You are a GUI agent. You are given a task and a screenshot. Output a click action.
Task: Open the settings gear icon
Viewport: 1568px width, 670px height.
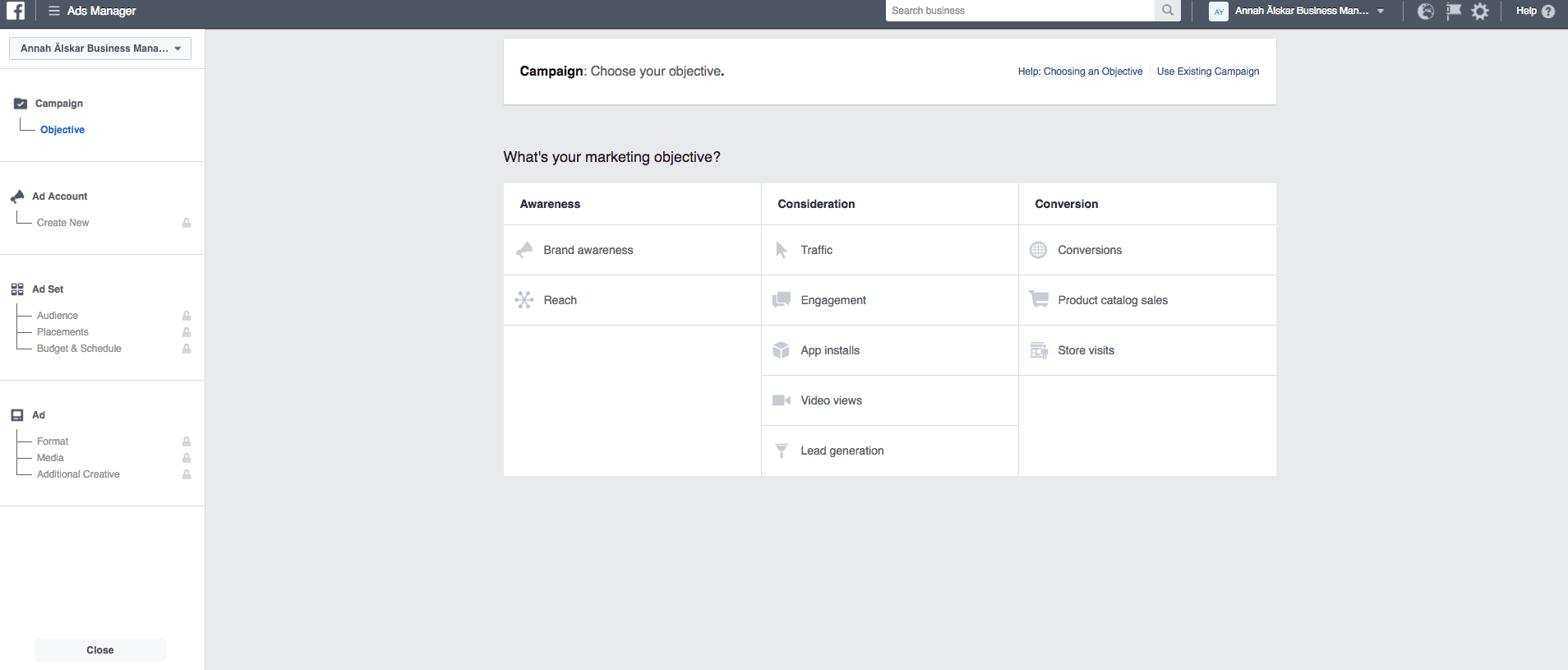point(1480,11)
